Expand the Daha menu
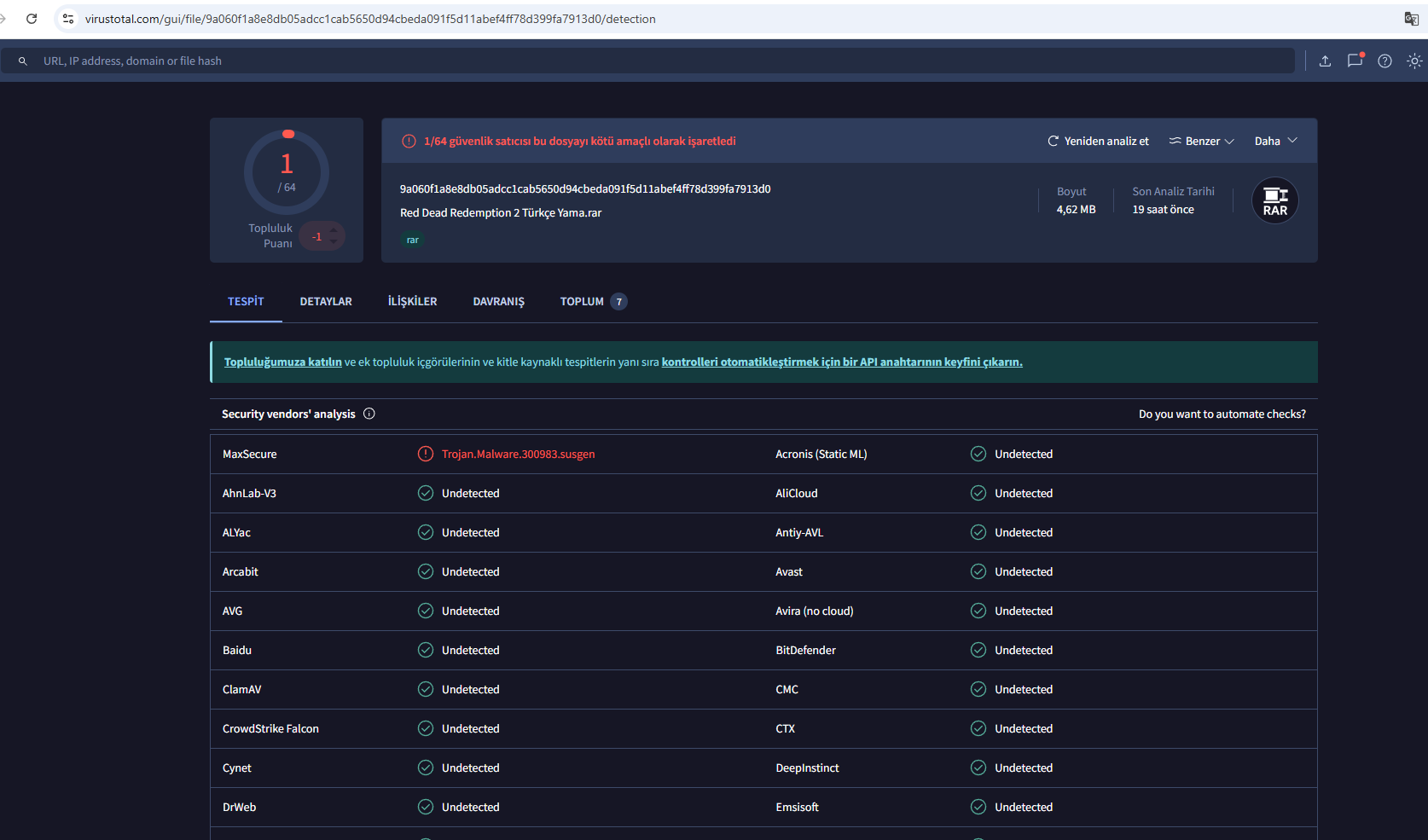The image size is (1428, 840). coord(1275,141)
